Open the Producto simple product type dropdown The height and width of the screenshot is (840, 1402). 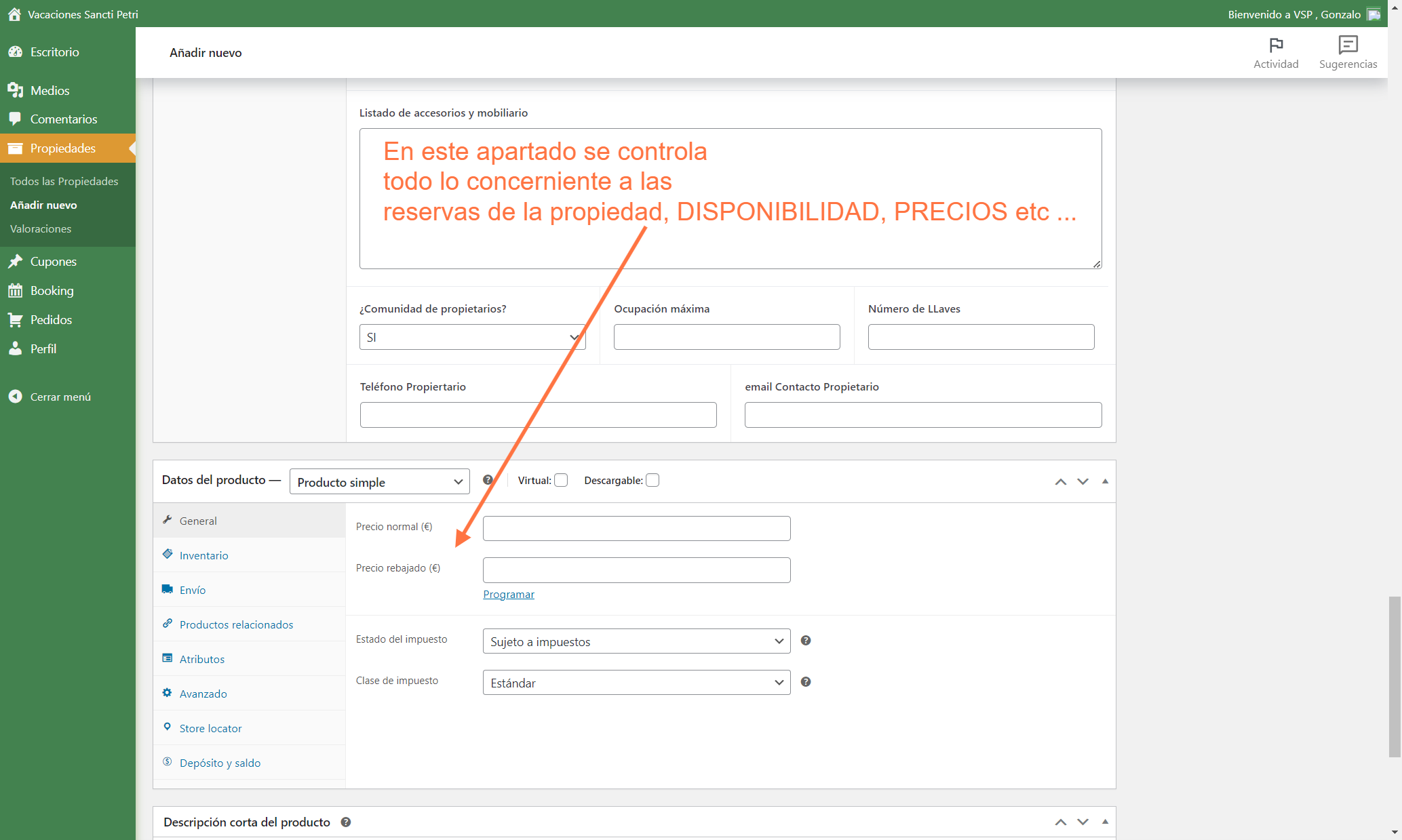380,481
